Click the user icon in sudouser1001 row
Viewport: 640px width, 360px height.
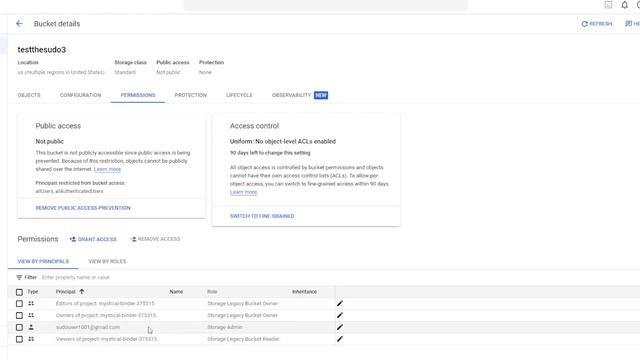[x=31, y=327]
